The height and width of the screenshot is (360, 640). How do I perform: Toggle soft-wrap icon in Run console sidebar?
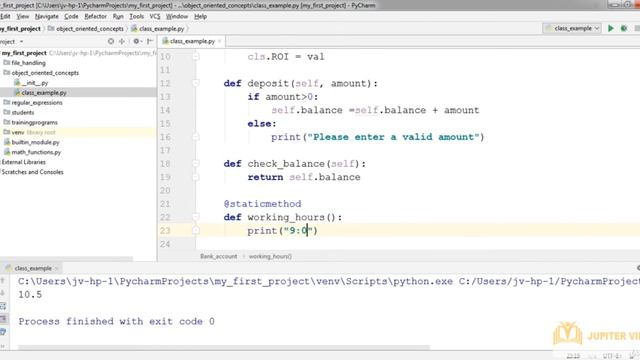point(3,306)
